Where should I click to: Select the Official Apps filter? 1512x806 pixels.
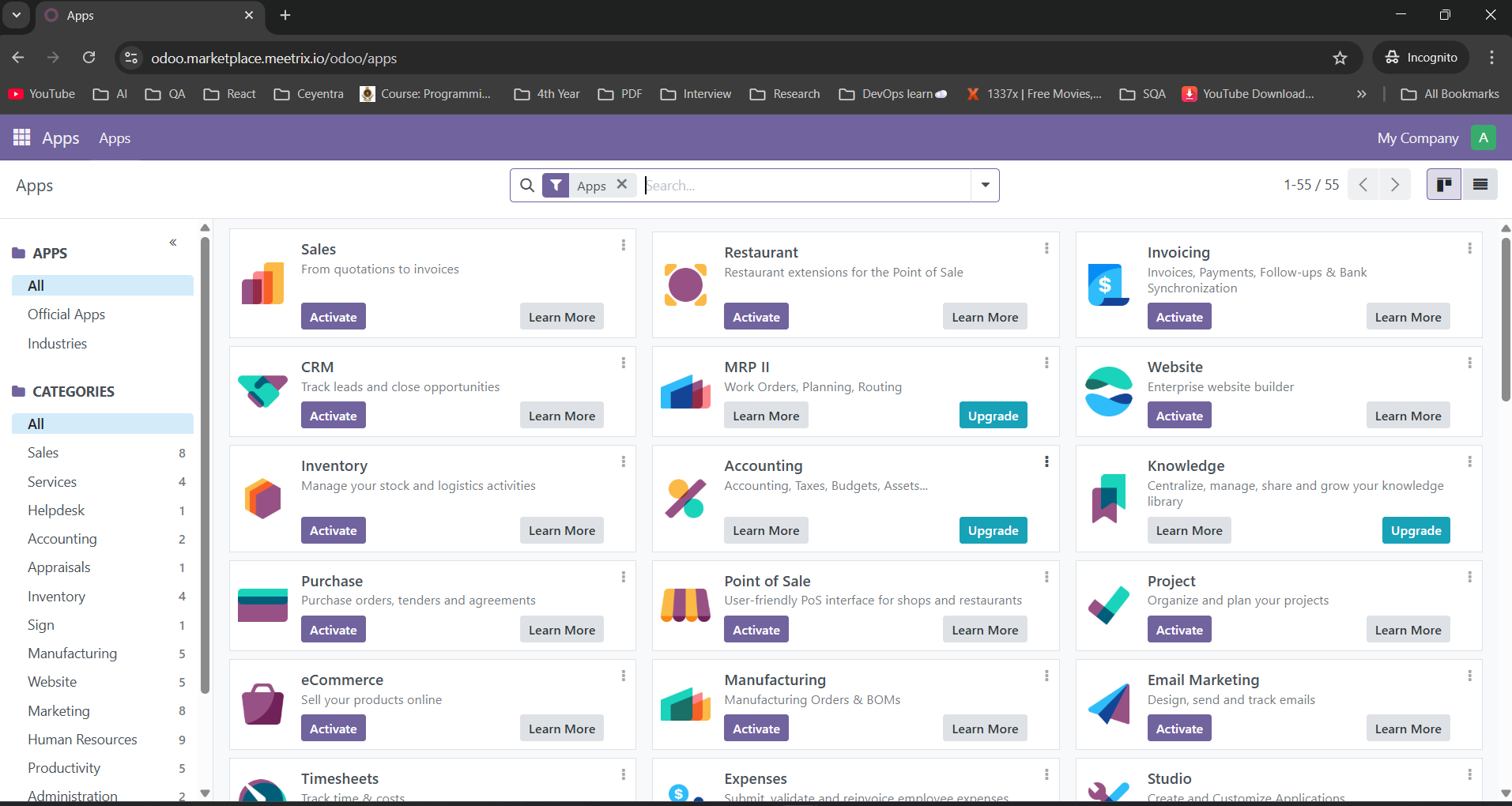point(66,314)
